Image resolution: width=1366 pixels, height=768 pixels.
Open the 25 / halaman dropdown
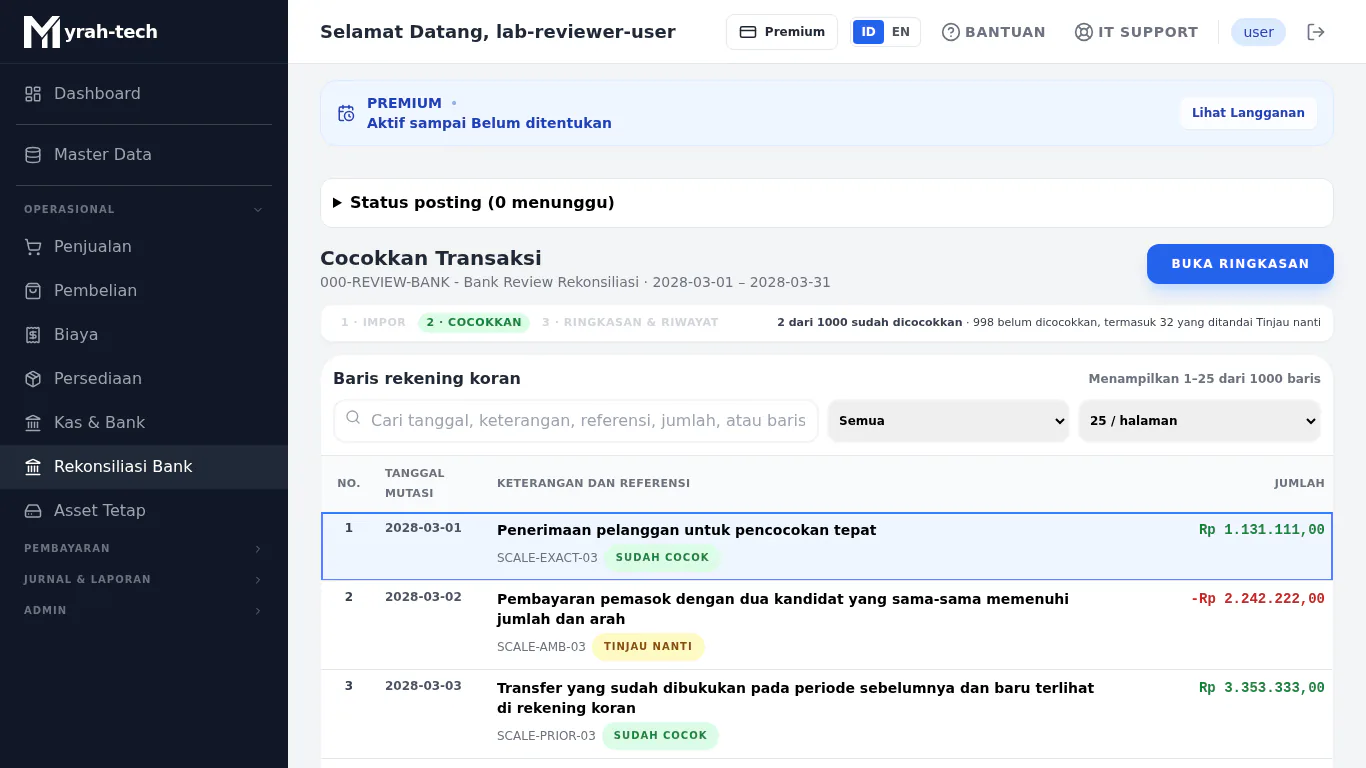click(1200, 421)
